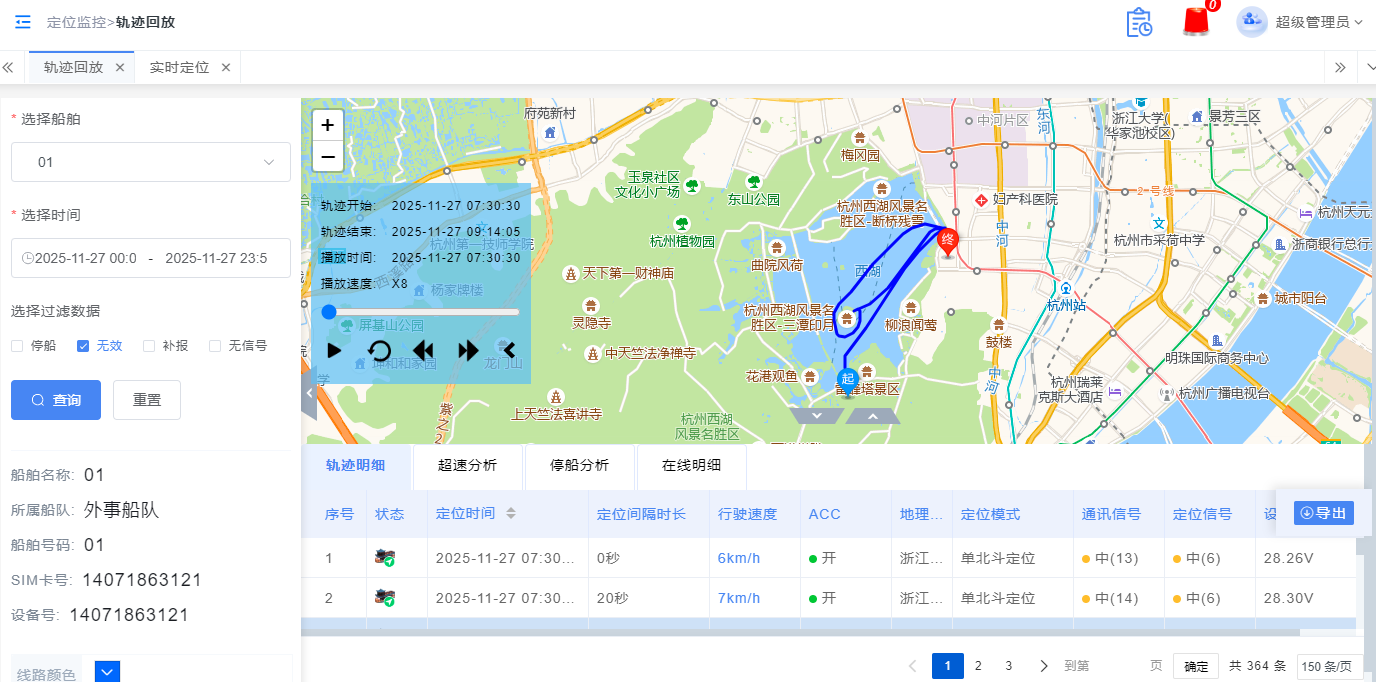Go to page 2
1376x682 pixels.
978,666
